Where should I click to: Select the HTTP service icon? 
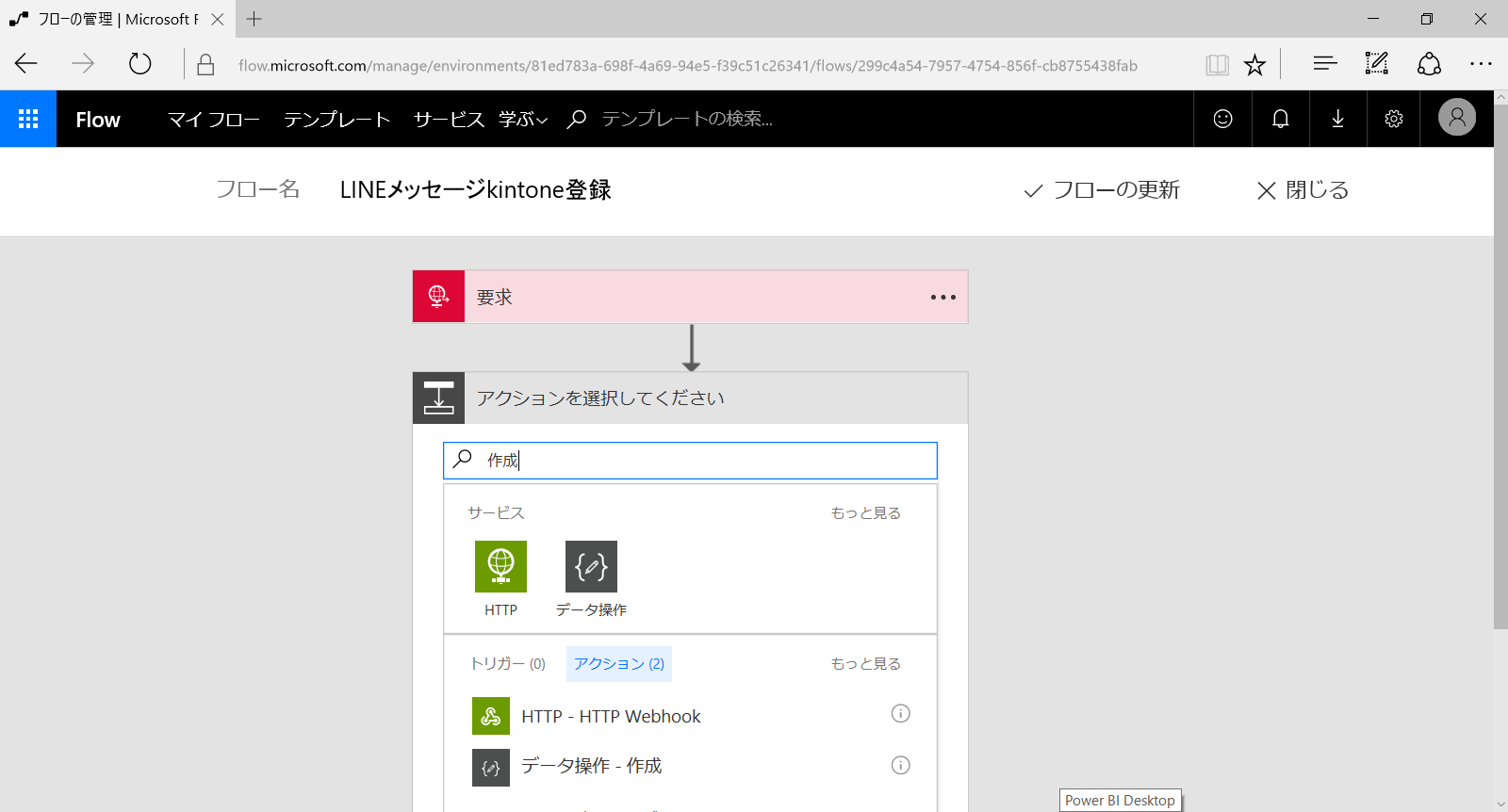[500, 566]
